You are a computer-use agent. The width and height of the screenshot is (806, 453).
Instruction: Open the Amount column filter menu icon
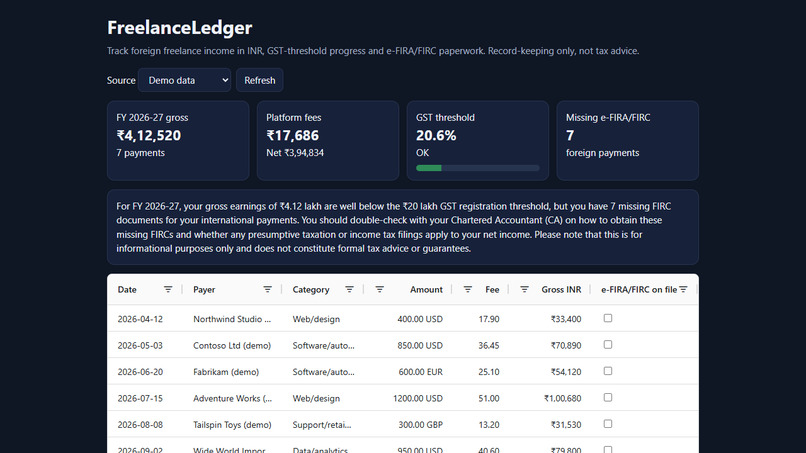tap(379, 289)
